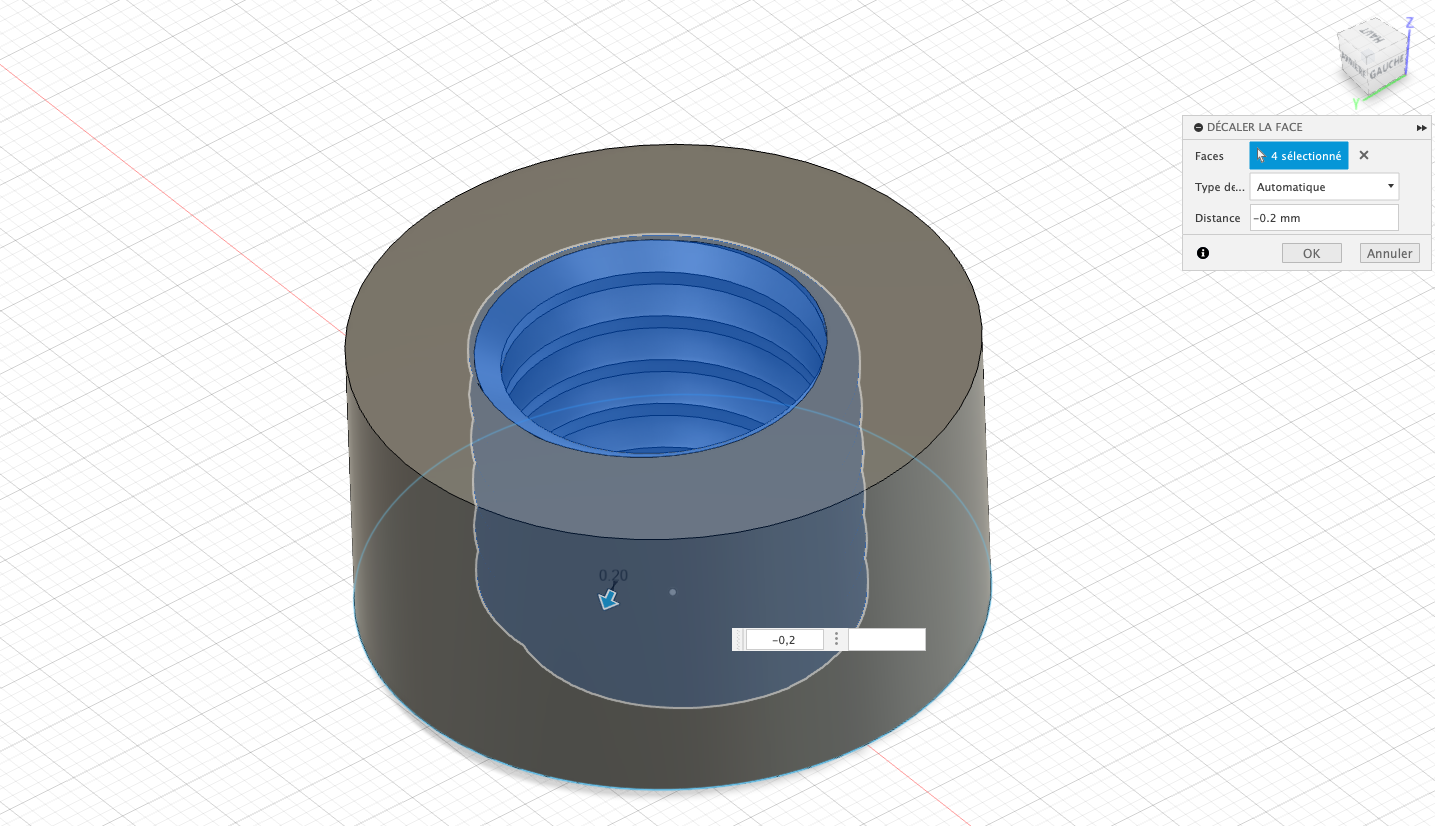Click the Z axis label on the view cube

[x=1409, y=22]
